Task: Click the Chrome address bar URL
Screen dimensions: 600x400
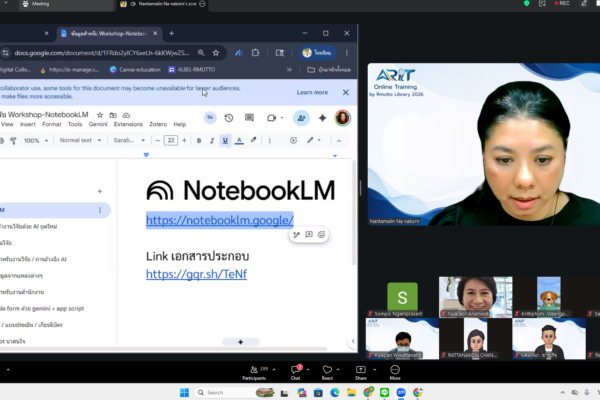Action: 102,53
